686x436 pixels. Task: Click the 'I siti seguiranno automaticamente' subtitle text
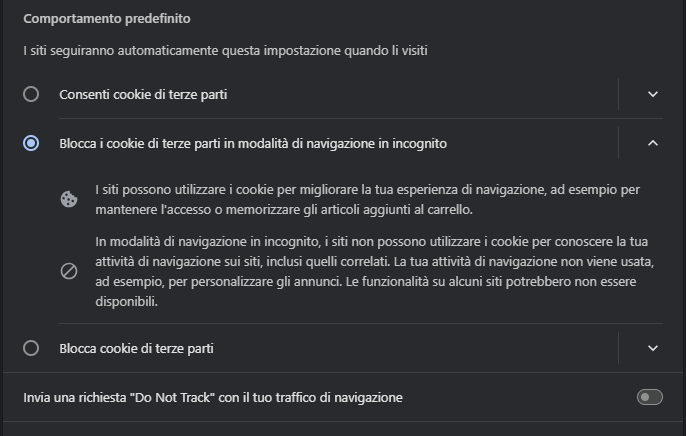(x=225, y=51)
